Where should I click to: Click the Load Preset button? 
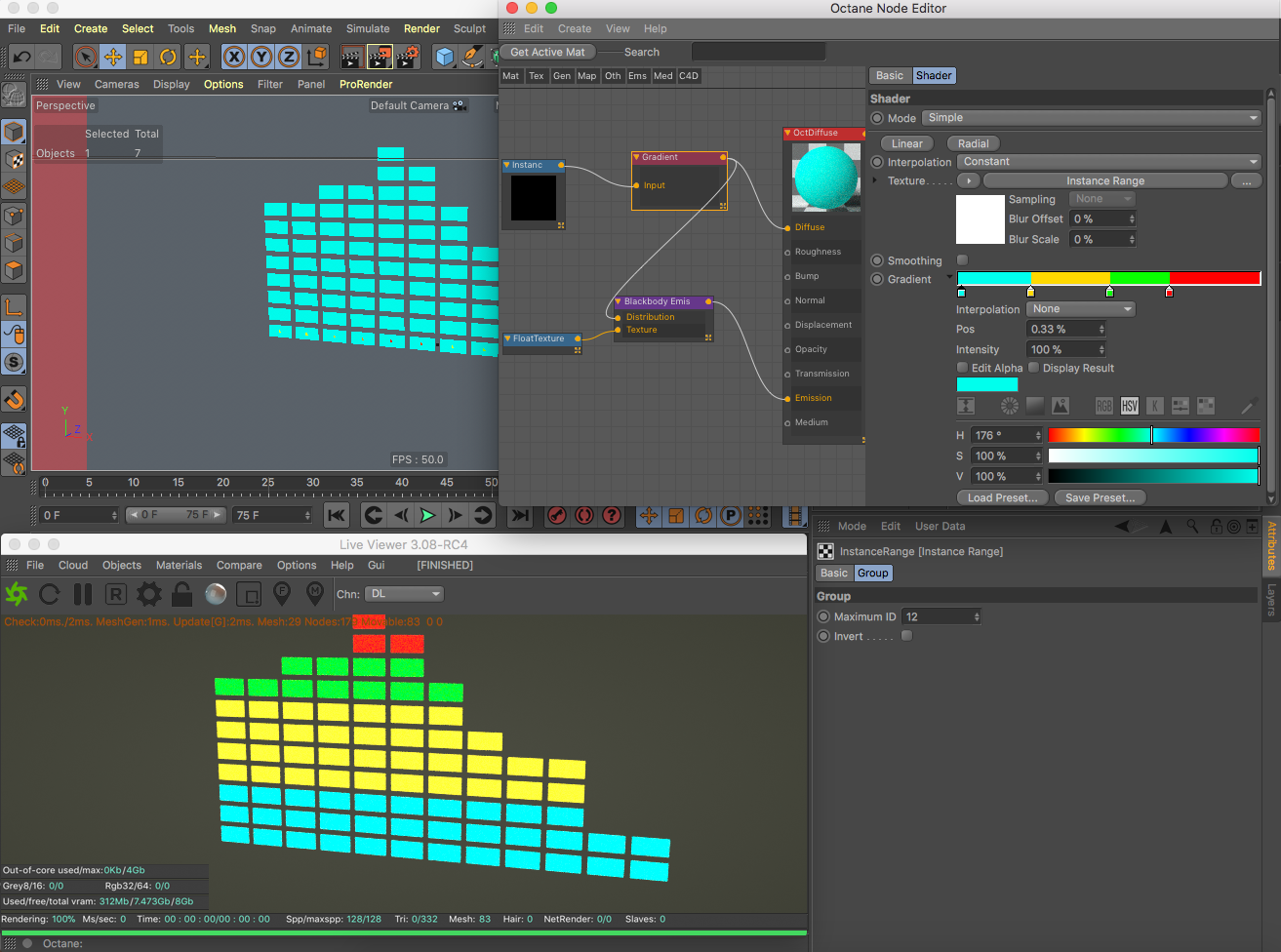point(1003,497)
